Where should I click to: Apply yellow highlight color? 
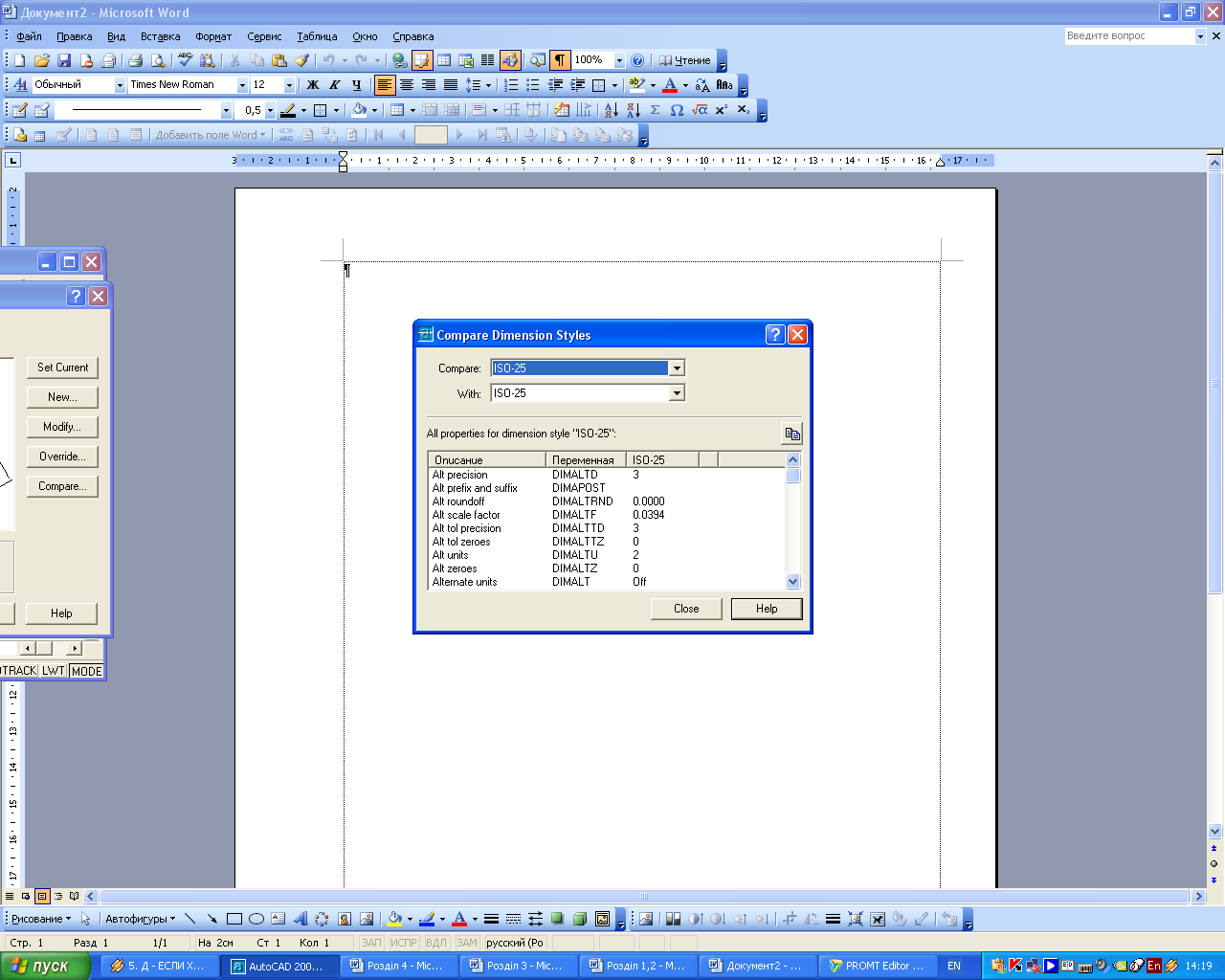[x=636, y=85]
